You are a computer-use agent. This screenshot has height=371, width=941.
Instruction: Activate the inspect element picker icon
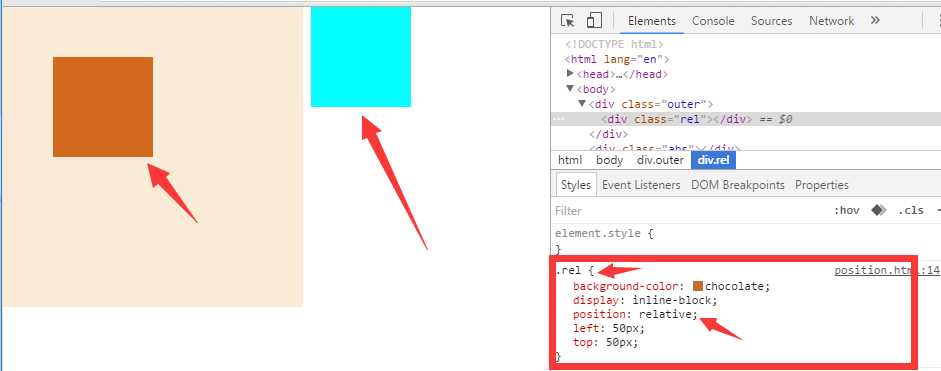[568, 20]
